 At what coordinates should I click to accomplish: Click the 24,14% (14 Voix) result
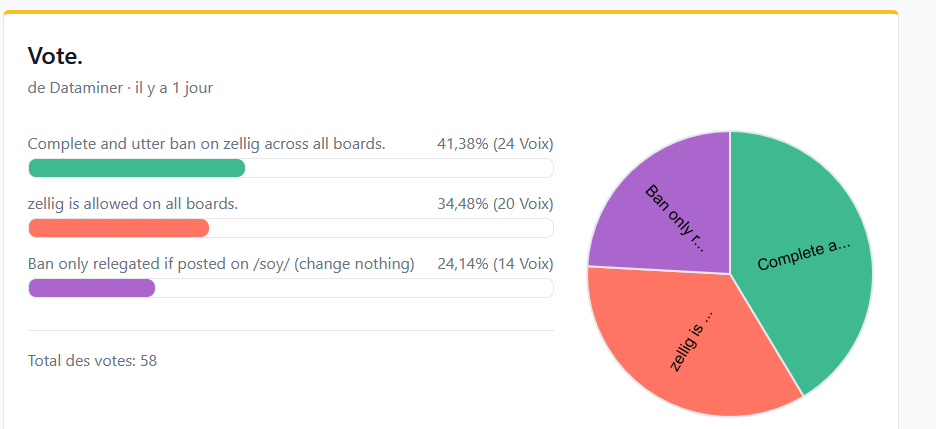pos(495,264)
